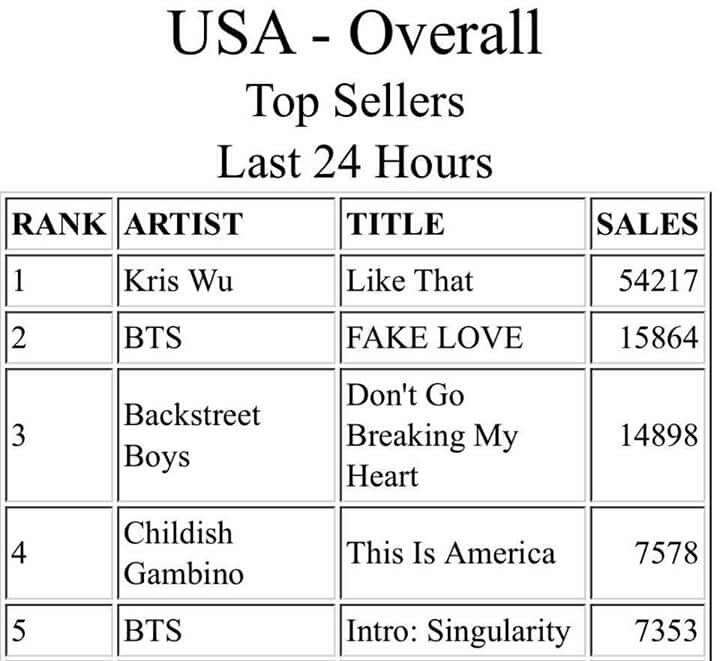Select the sales figure 14898

tap(658, 437)
